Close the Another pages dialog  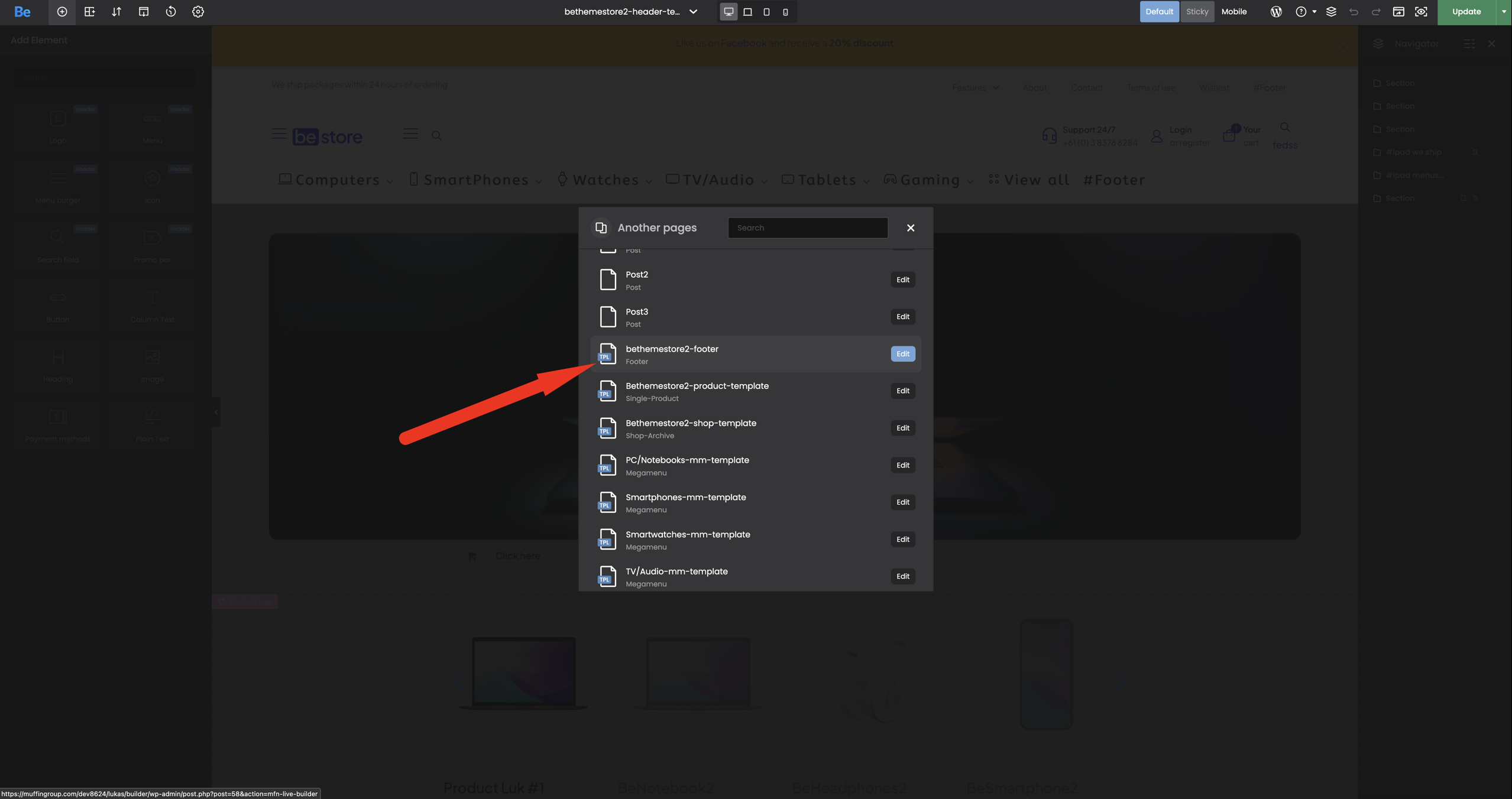tap(910, 228)
